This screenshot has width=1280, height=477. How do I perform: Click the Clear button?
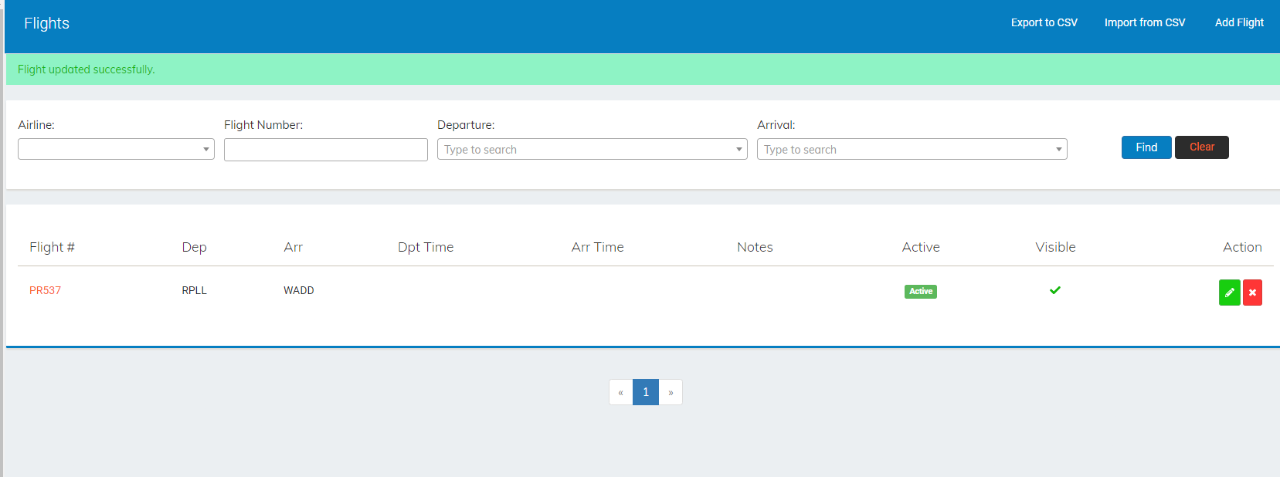pos(1202,147)
